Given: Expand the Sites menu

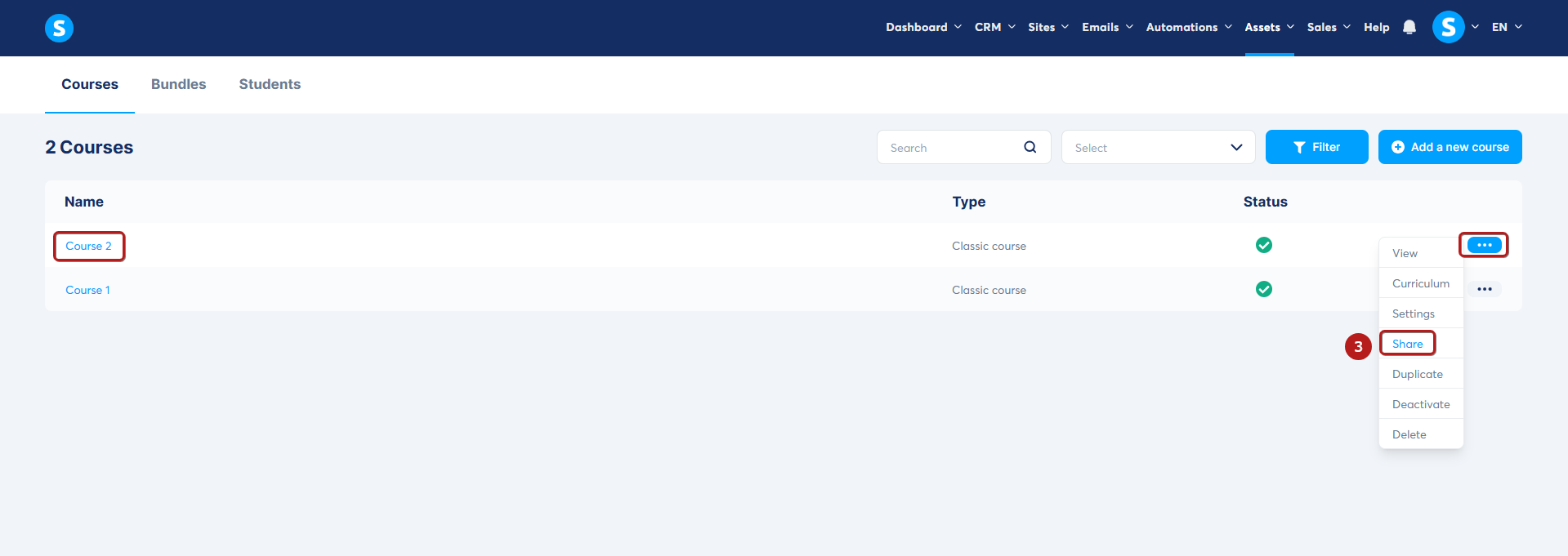Looking at the screenshot, I should [x=1048, y=27].
